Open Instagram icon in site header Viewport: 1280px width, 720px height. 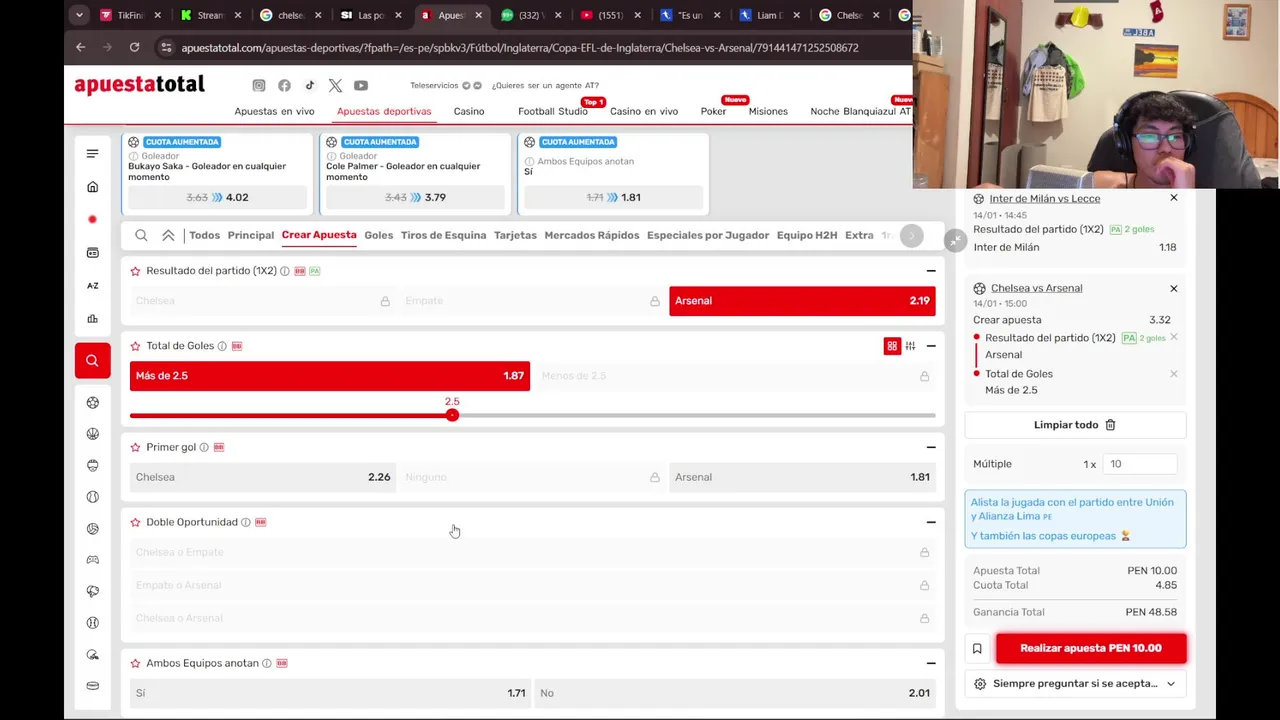tap(259, 86)
